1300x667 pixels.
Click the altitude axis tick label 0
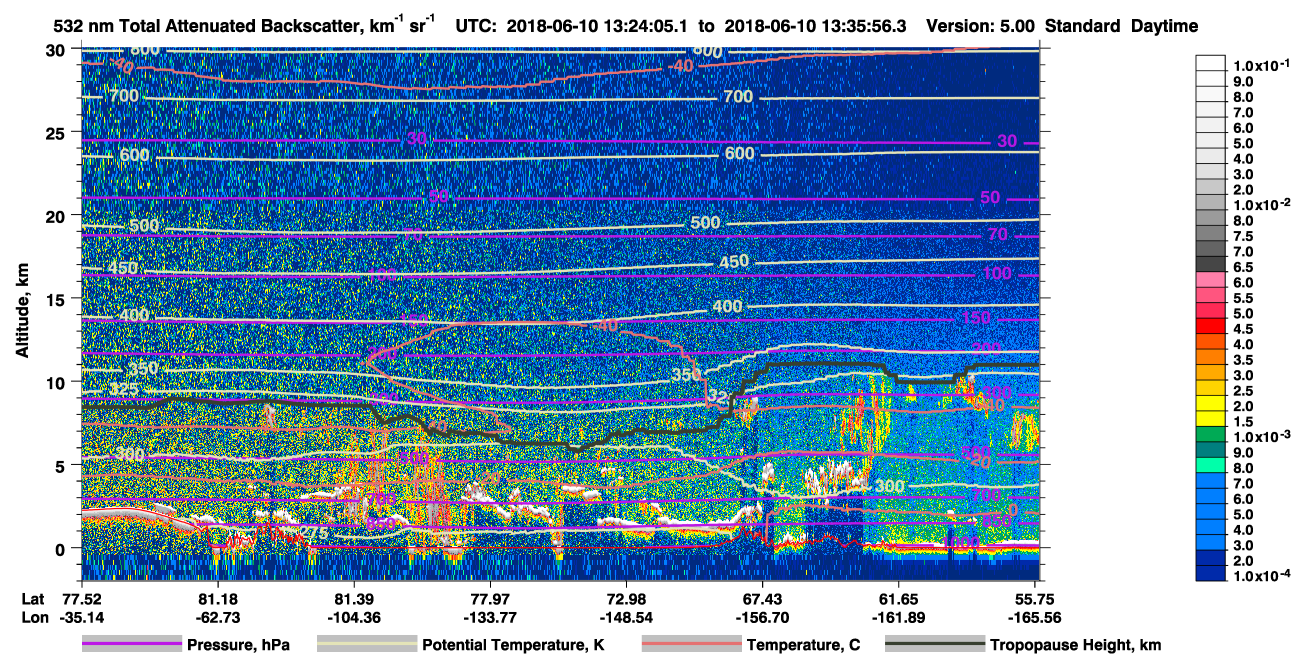pyautogui.click(x=61, y=548)
